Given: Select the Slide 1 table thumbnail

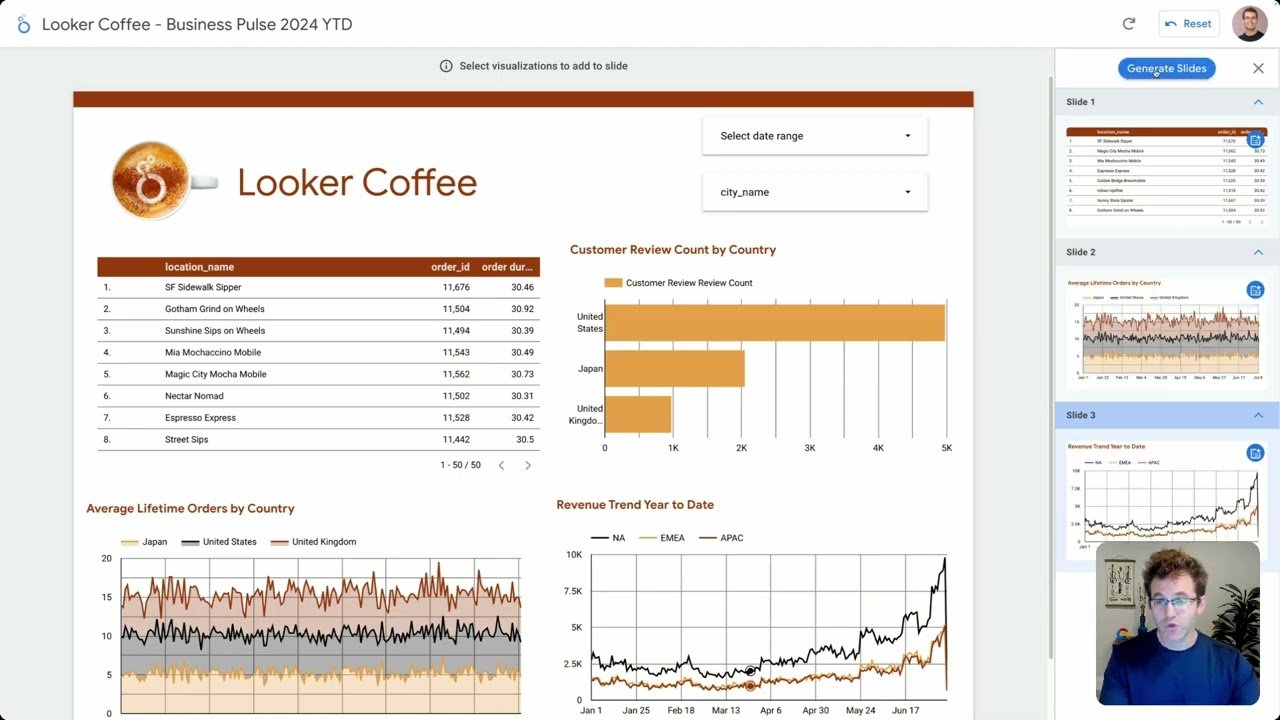Looking at the screenshot, I should point(1166,176).
